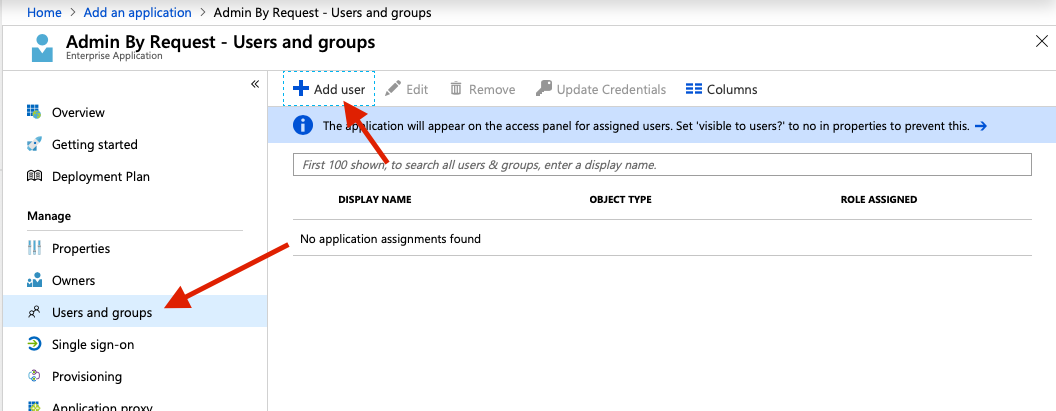Close the Users and groups blade
The image size is (1056, 411).
click(1041, 42)
